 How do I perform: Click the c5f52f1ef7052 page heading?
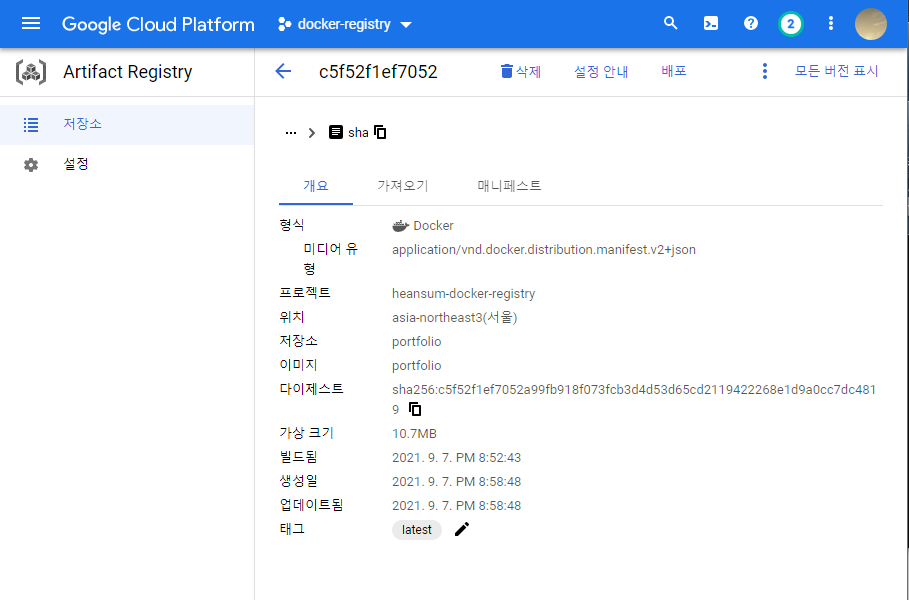(x=378, y=72)
